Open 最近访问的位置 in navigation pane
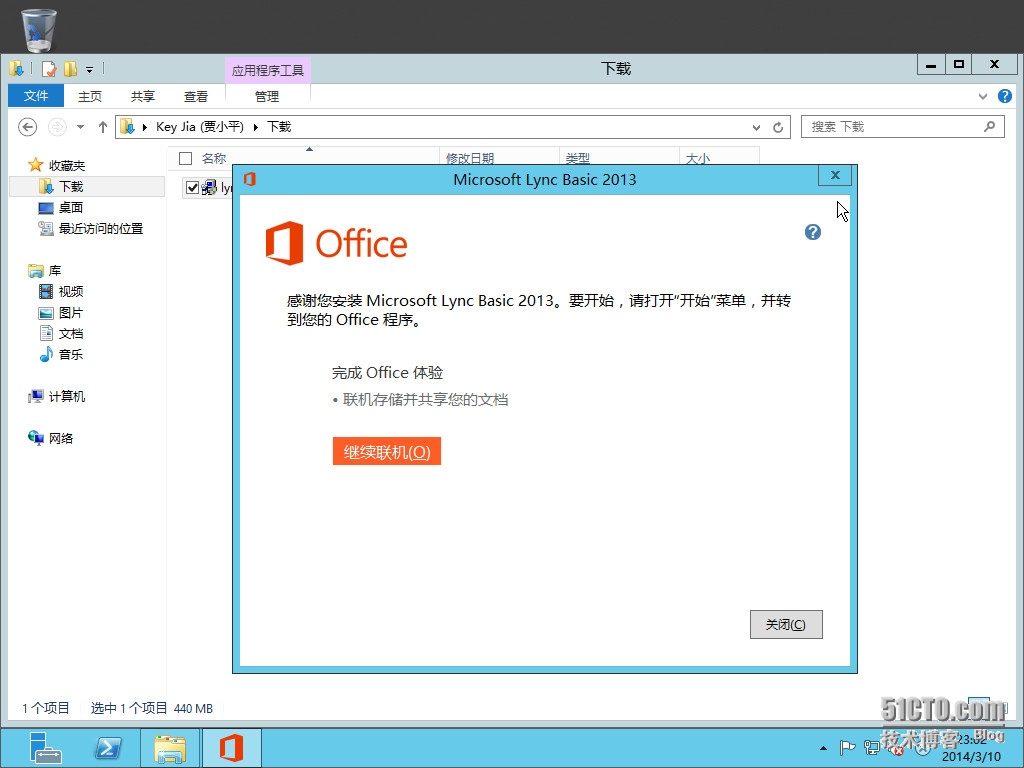The height and width of the screenshot is (768, 1024). point(101,228)
